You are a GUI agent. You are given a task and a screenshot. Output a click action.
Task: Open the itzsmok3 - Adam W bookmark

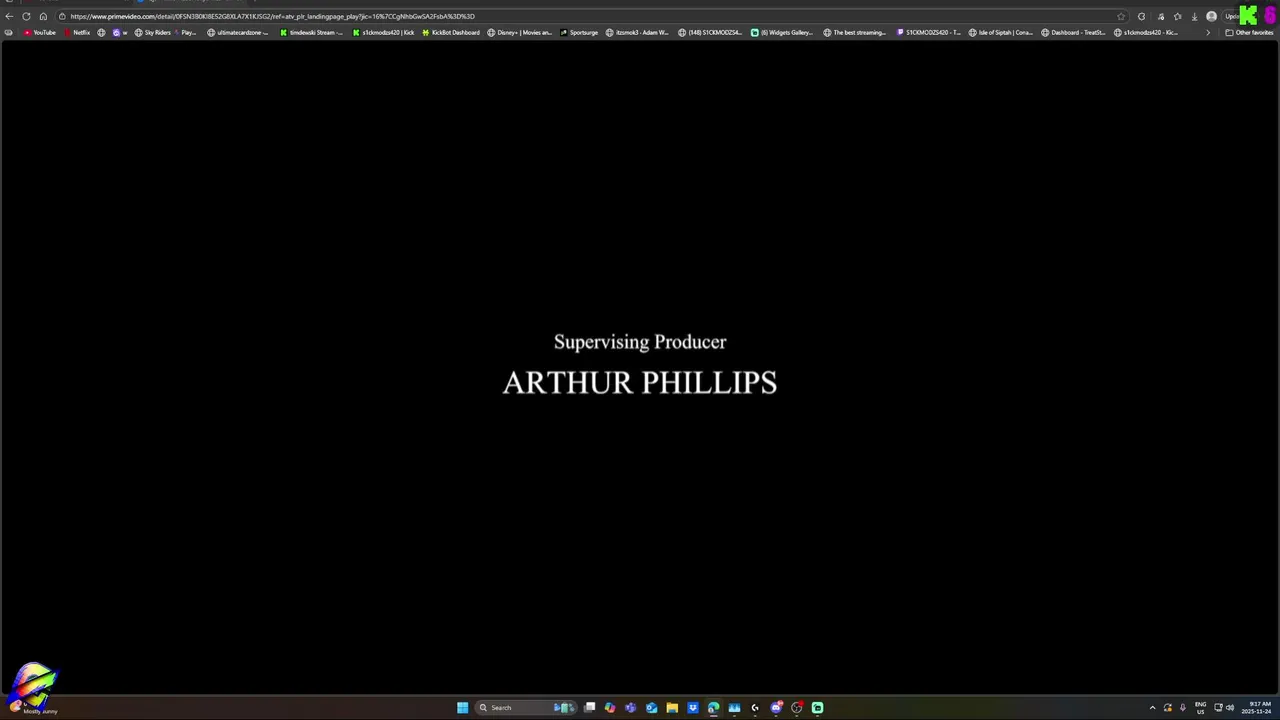pos(637,32)
